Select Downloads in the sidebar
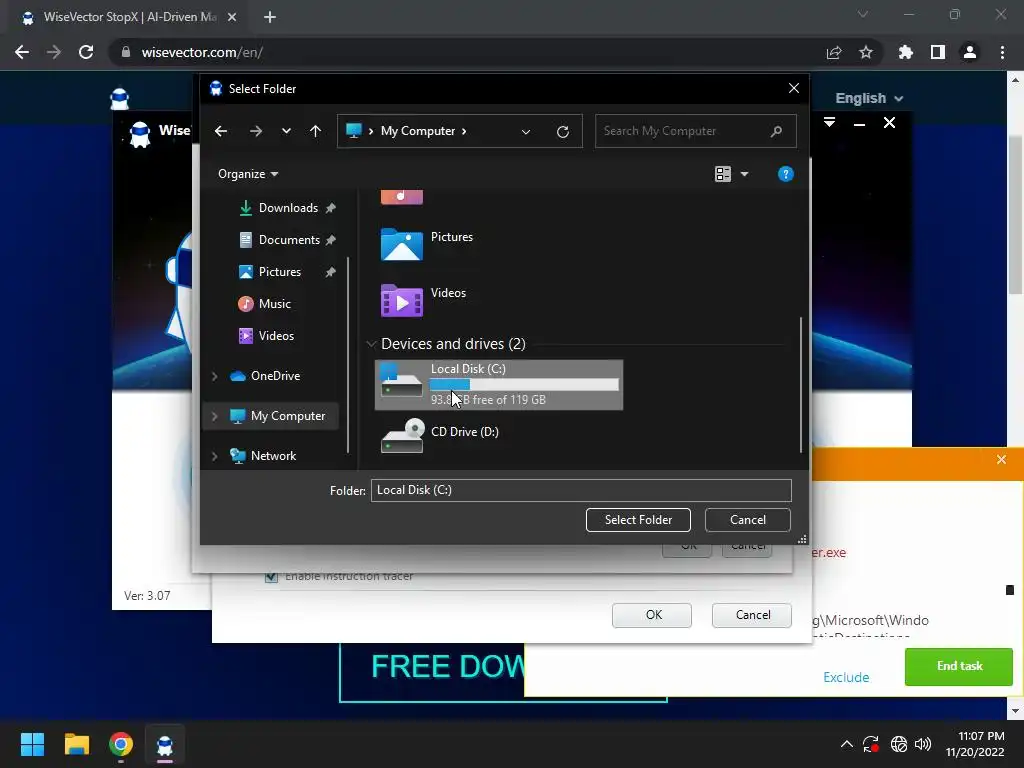This screenshot has height=768, width=1024. point(288,208)
